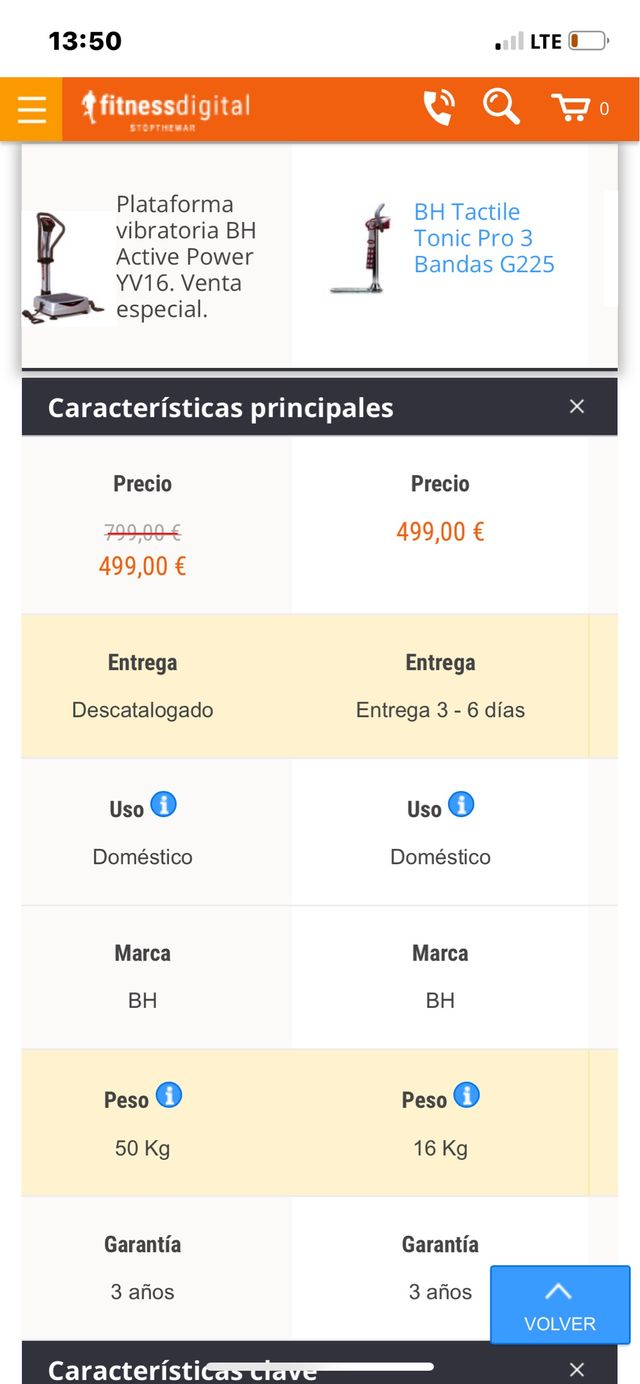Image resolution: width=640 pixels, height=1384 pixels.
Task: Close the Características clave panel
Action: pos(576,1368)
